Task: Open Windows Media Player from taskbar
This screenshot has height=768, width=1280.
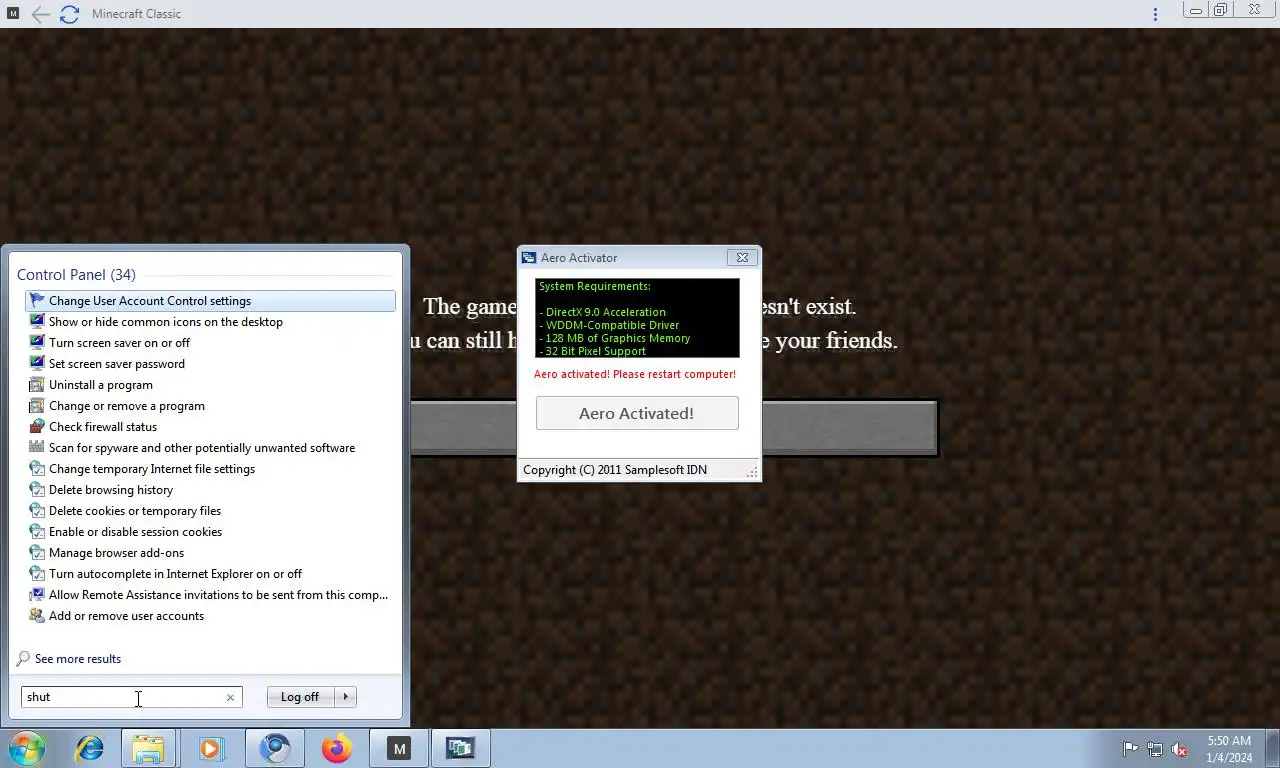Action: pos(211,748)
